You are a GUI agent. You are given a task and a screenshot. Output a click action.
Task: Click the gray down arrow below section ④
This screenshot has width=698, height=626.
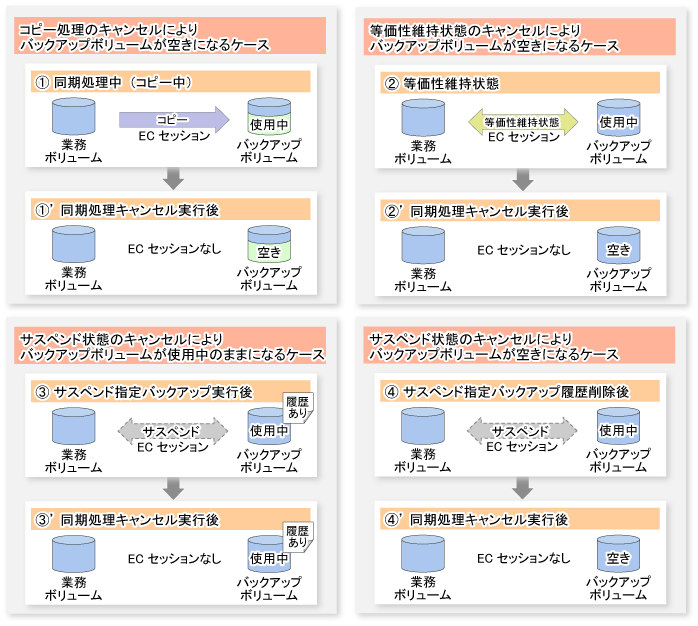[x=521, y=488]
